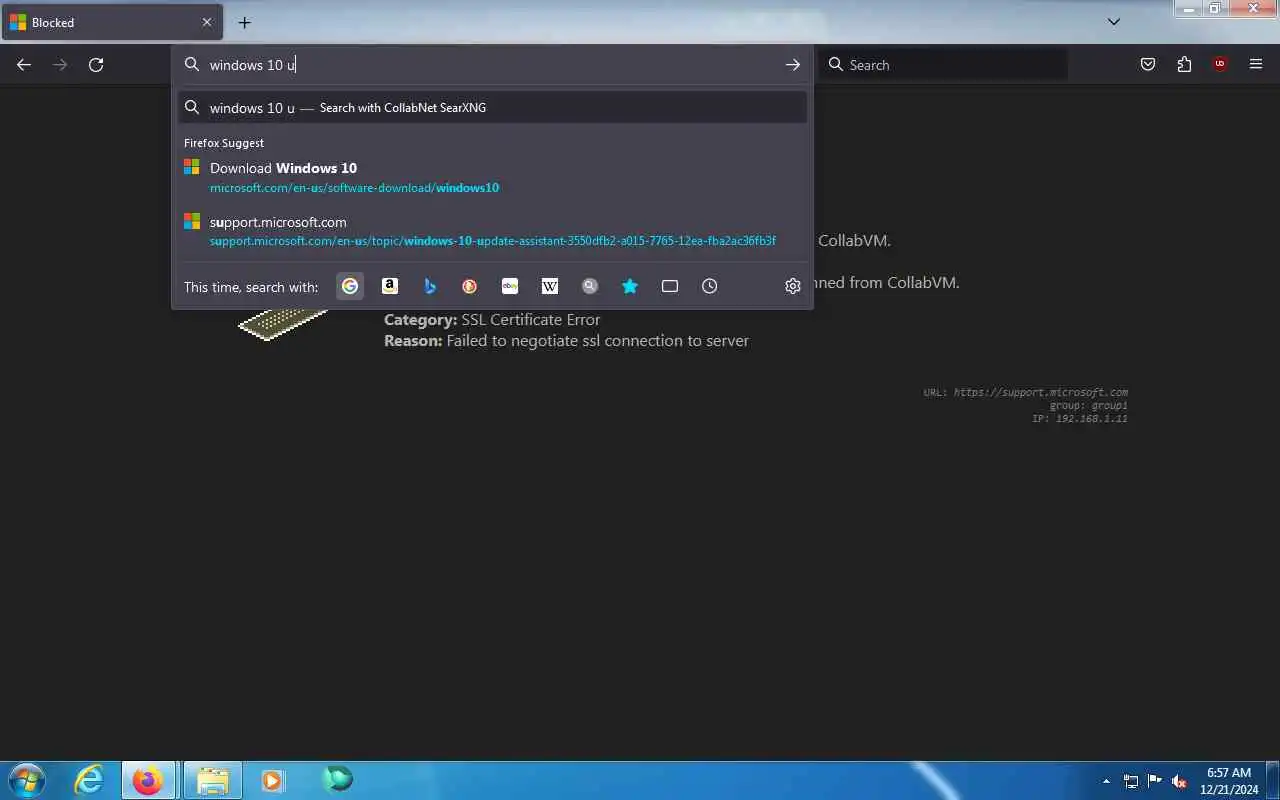Search with the gray magnifier engine icon
This screenshot has height=800, width=1280.
click(590, 286)
